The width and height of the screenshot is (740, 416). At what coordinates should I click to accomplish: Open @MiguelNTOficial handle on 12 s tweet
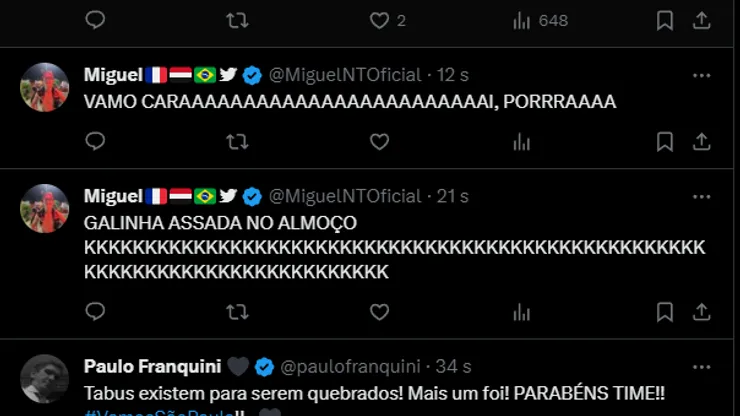[345, 75]
